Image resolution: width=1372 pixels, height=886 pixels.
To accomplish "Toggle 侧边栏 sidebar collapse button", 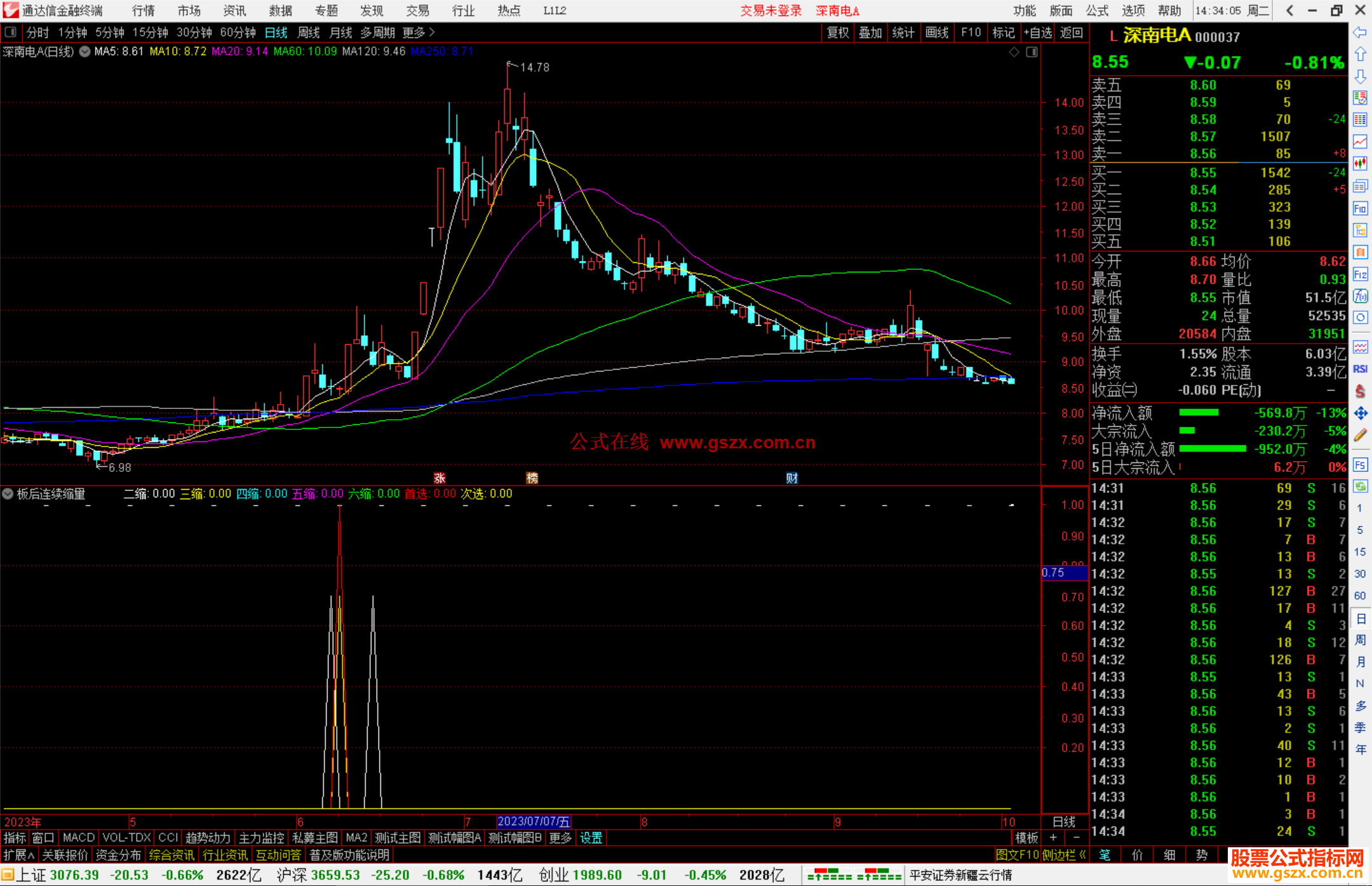I will 1064,855.
